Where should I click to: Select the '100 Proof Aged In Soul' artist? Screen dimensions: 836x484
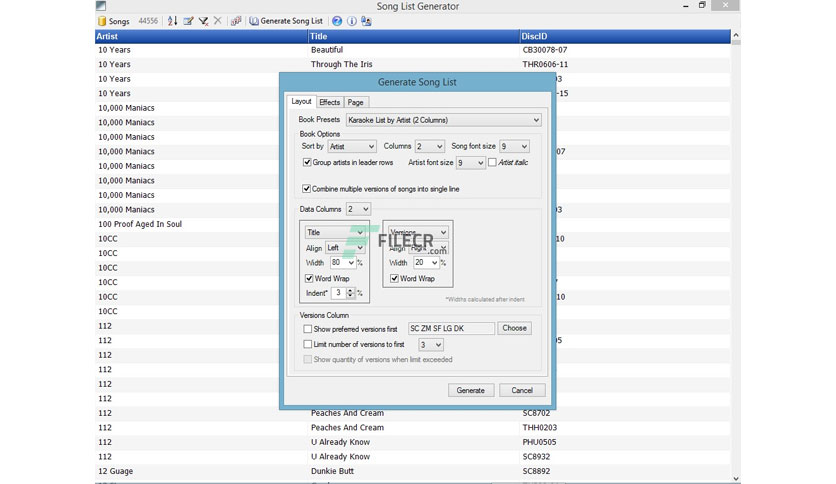click(140, 224)
